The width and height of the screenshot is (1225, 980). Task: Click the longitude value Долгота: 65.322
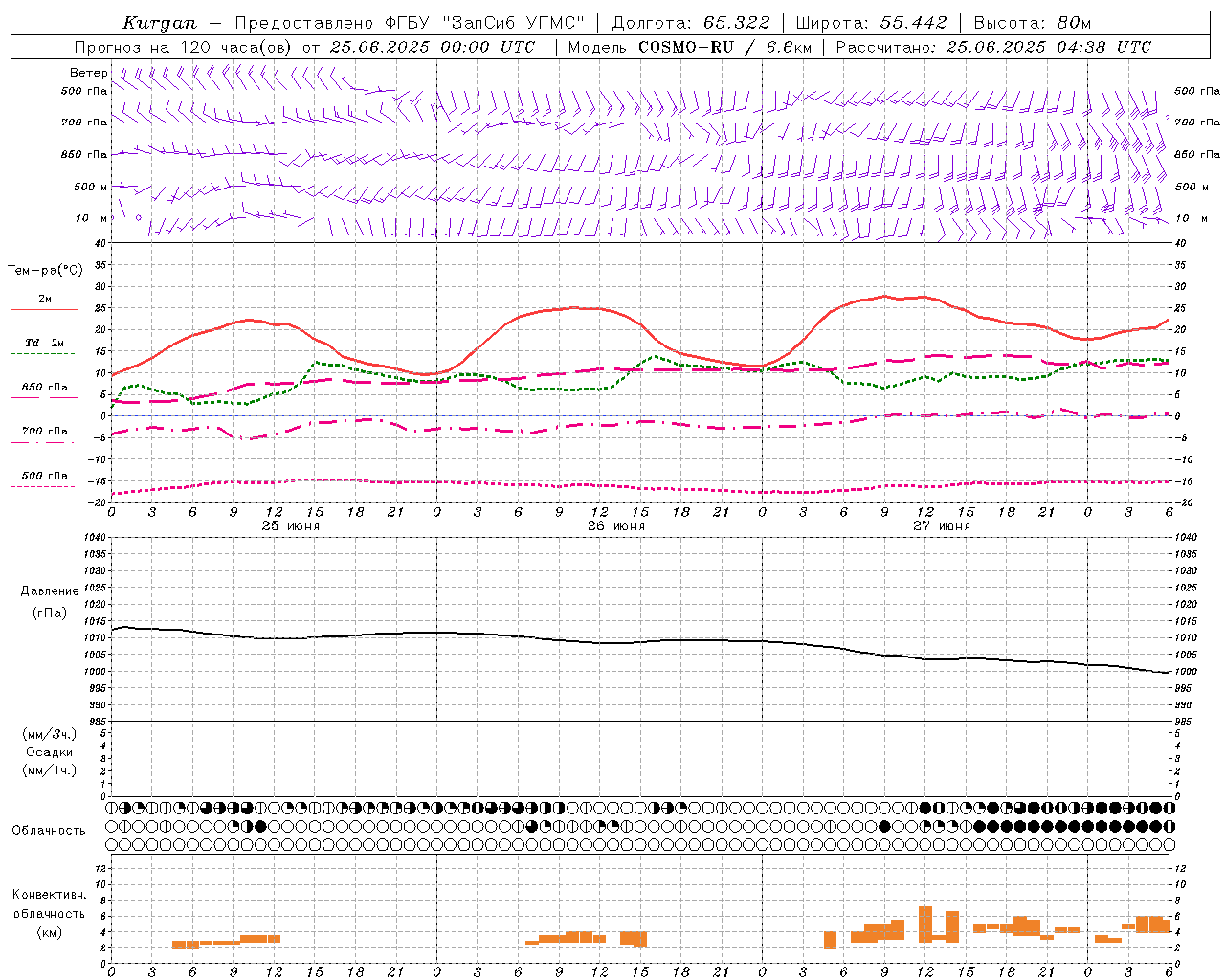click(x=690, y=23)
